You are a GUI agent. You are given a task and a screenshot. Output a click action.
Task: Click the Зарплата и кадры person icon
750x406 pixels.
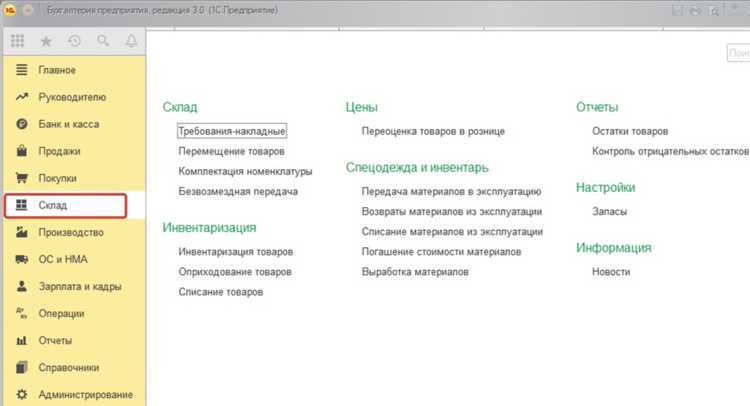click(x=22, y=286)
